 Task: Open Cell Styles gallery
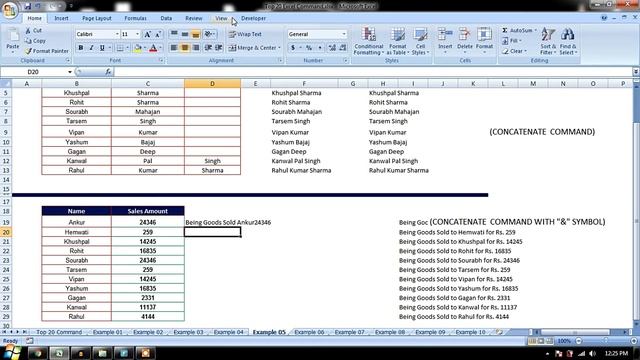[x=420, y=41]
